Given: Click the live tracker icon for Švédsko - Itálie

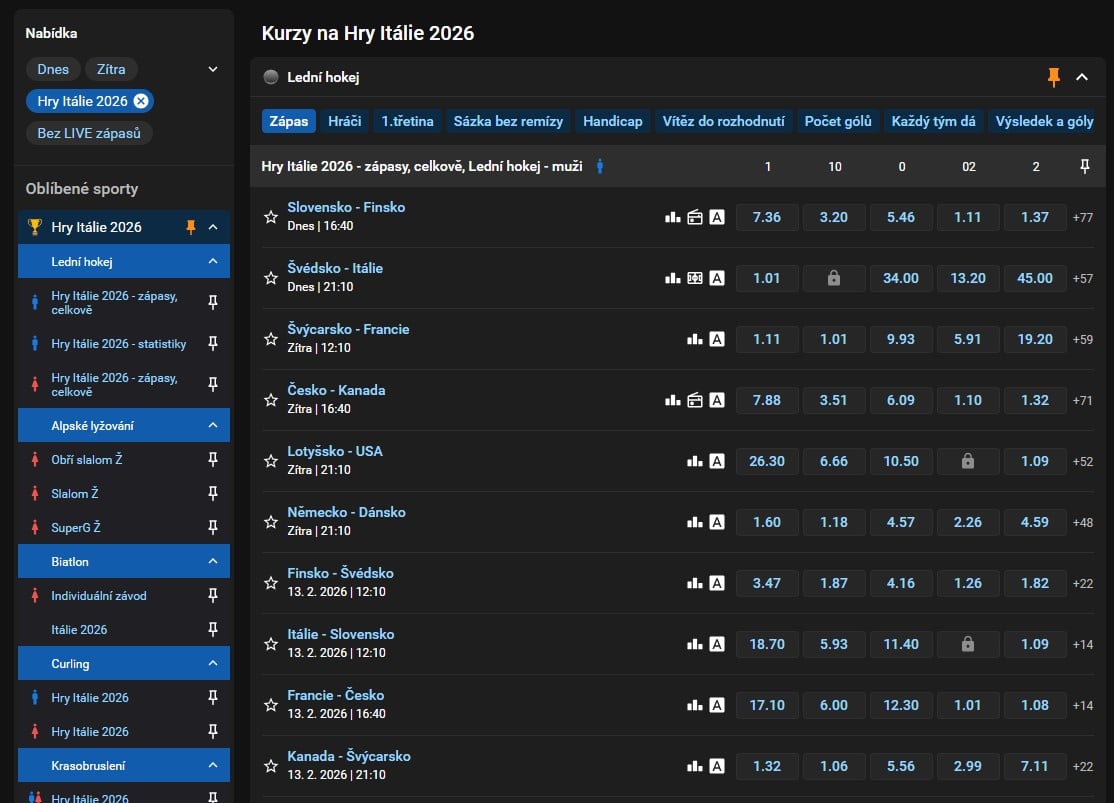Looking at the screenshot, I should pyautogui.click(x=694, y=278).
